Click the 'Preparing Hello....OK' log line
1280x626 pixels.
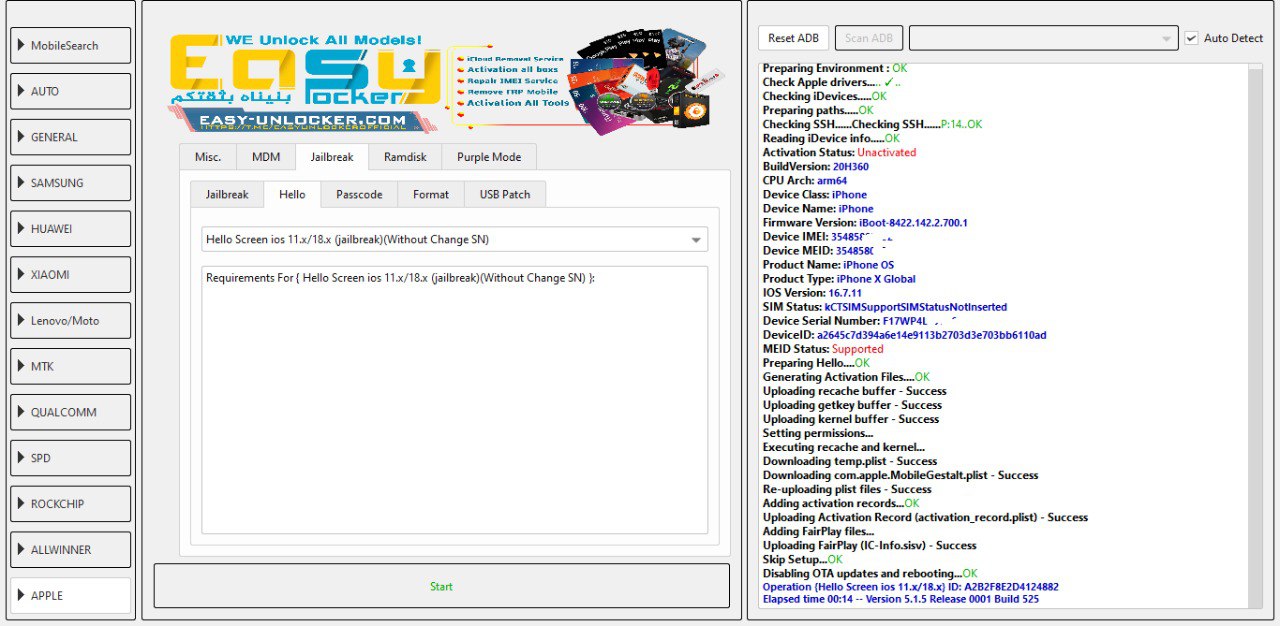pos(816,363)
